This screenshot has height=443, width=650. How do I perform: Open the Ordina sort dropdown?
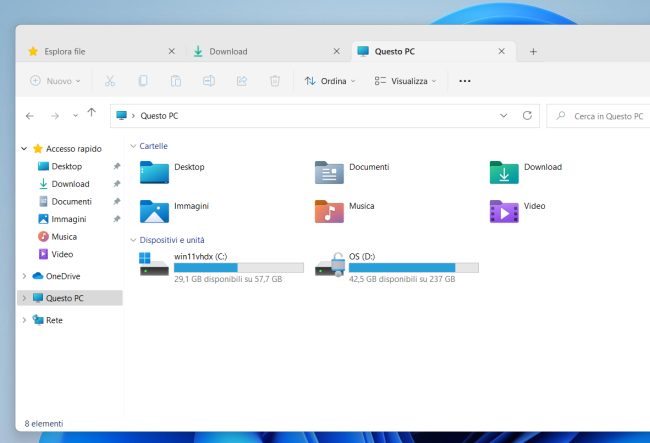tap(329, 81)
